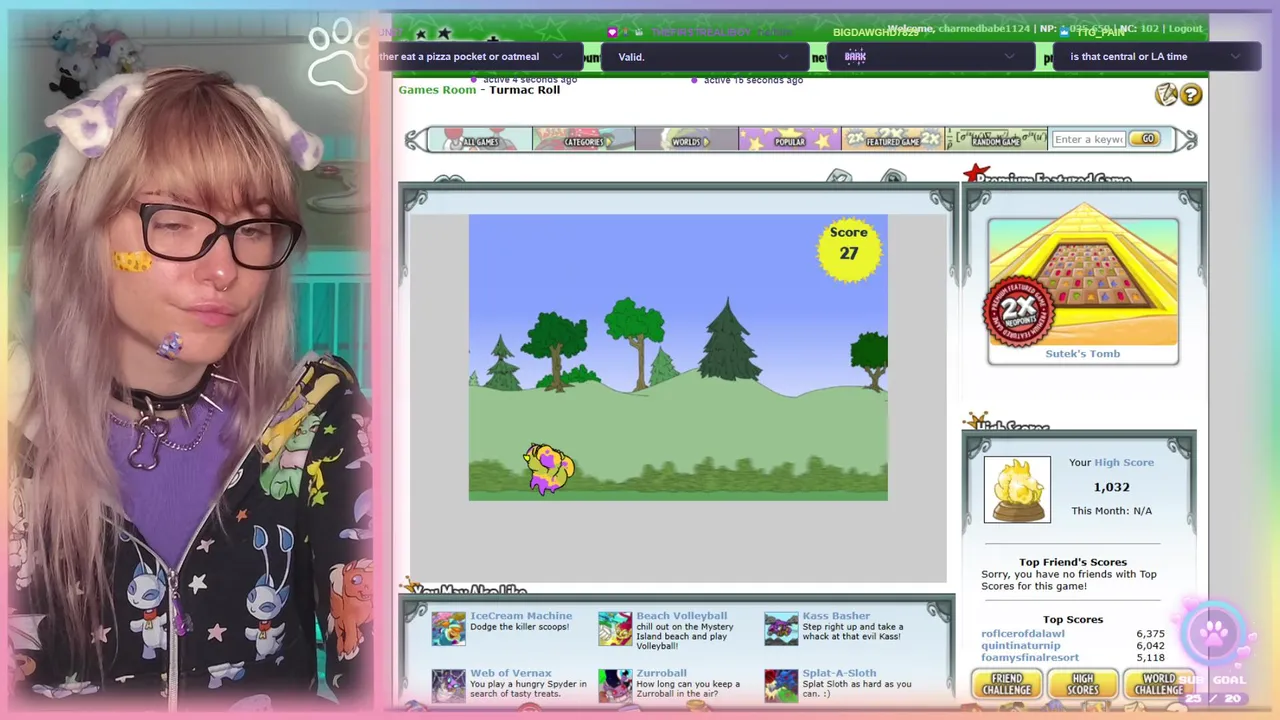The width and height of the screenshot is (1280, 720).
Task: Follow the Games Room breadcrumb link
Action: pos(437,90)
